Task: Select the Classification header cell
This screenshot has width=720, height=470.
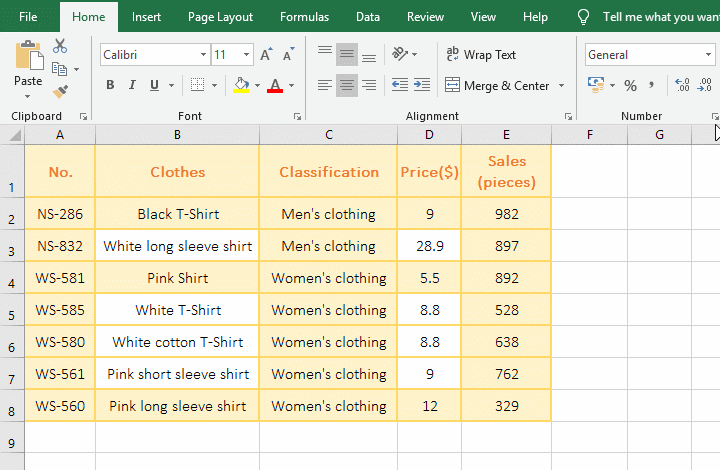Action: 329,172
